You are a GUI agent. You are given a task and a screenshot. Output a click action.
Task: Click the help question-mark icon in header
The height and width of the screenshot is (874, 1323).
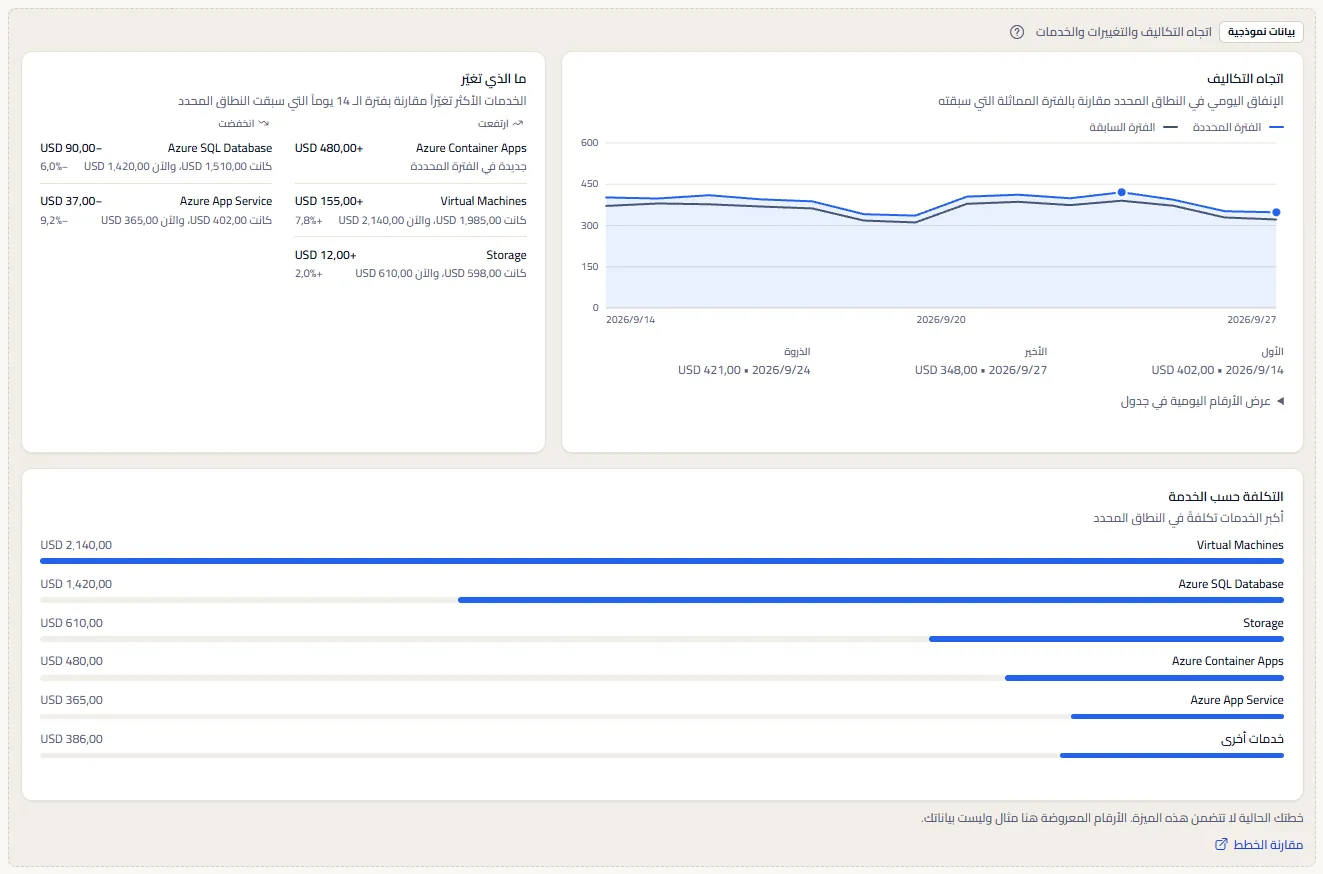[1017, 32]
